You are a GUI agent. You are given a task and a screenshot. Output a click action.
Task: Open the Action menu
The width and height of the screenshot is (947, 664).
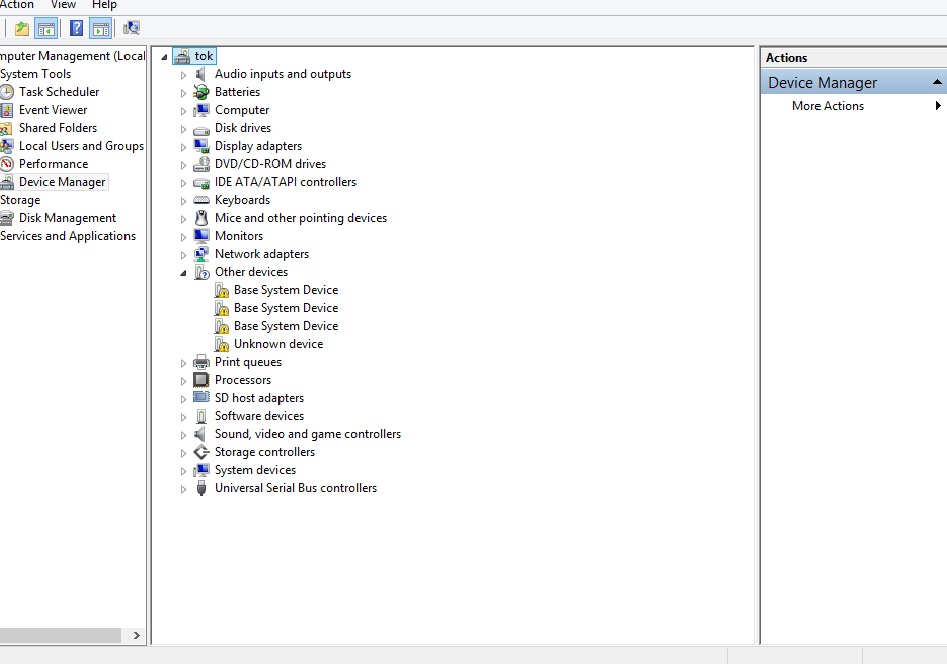[17, 5]
